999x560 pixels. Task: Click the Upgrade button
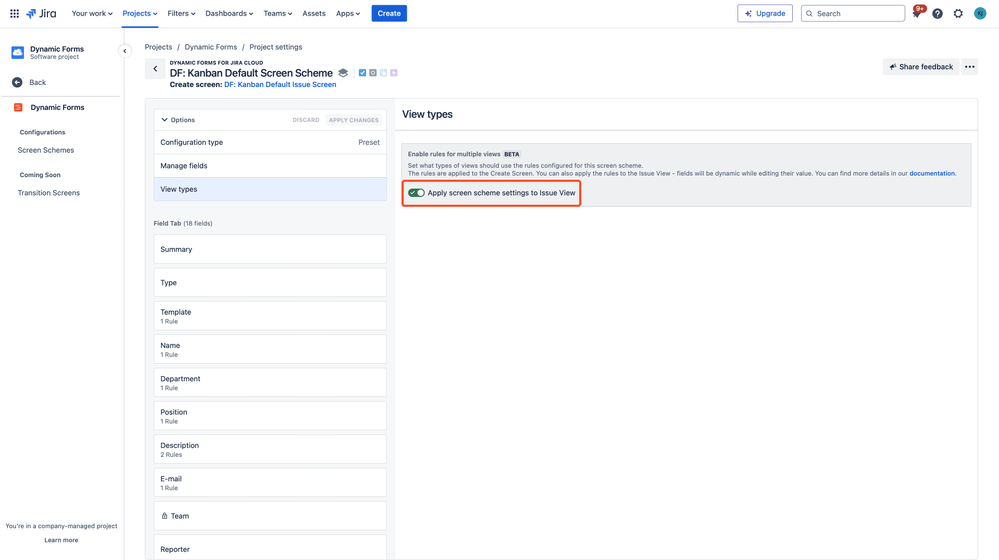(765, 13)
